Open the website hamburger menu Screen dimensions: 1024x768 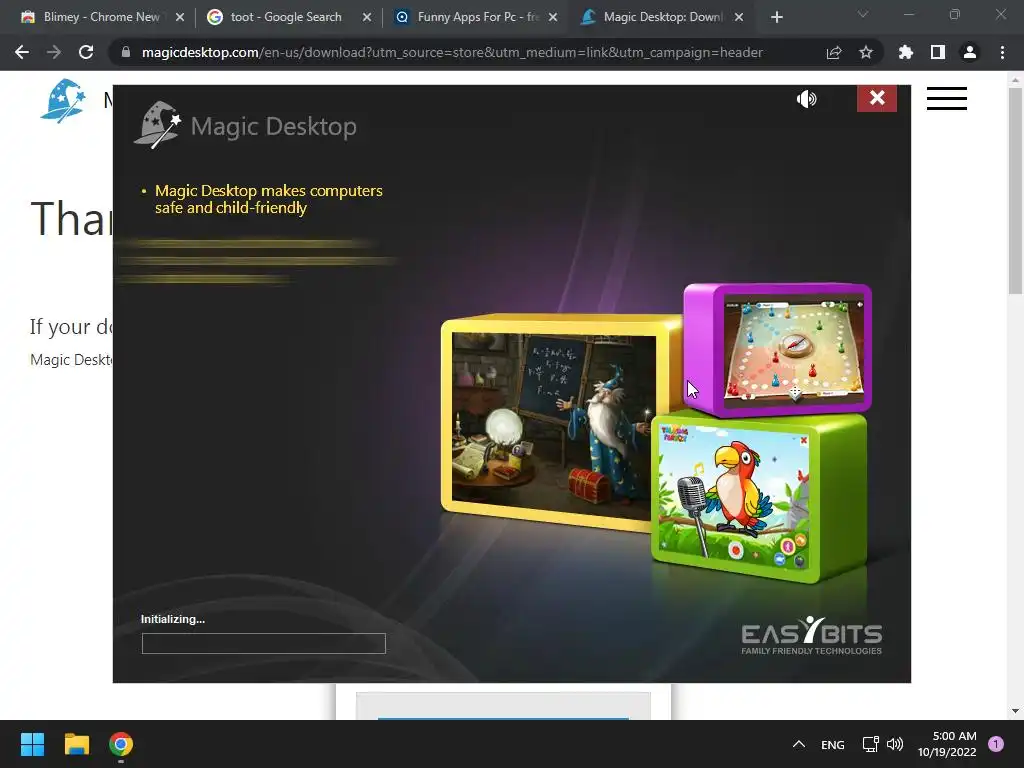(946, 99)
